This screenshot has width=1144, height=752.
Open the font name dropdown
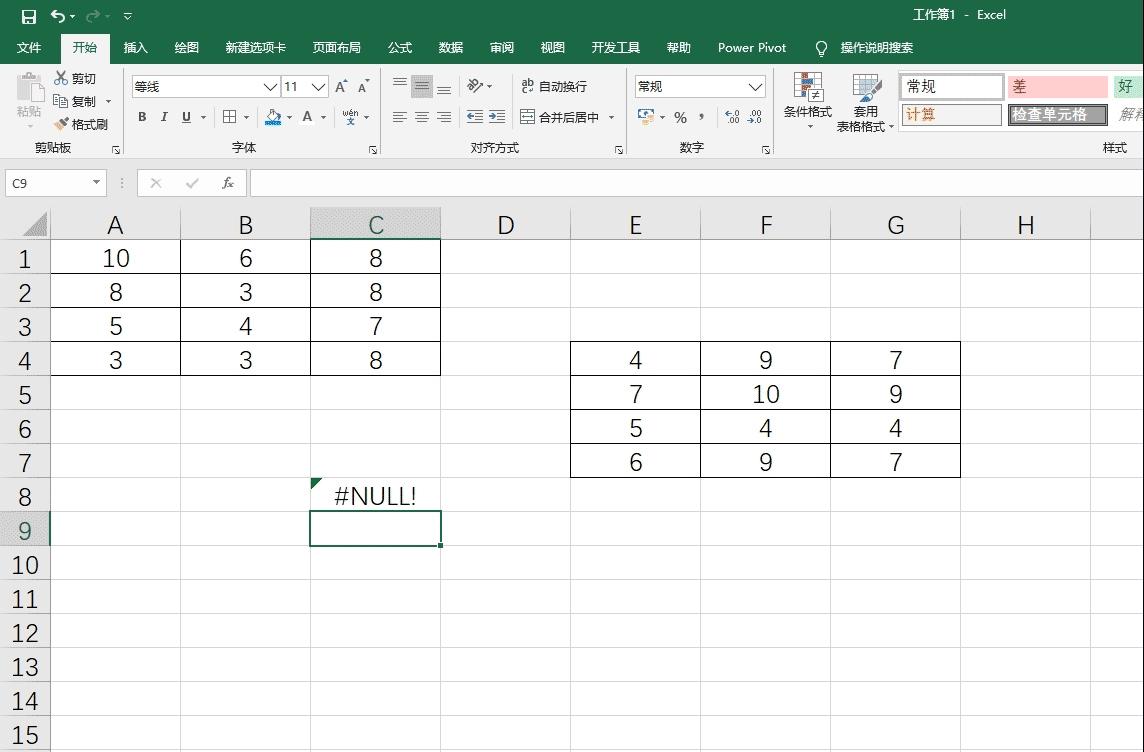[x=270, y=86]
